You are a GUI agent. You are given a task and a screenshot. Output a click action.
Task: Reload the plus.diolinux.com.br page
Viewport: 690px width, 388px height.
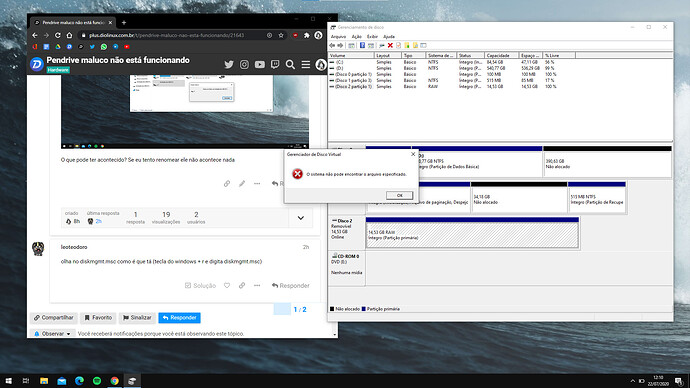[58, 35]
